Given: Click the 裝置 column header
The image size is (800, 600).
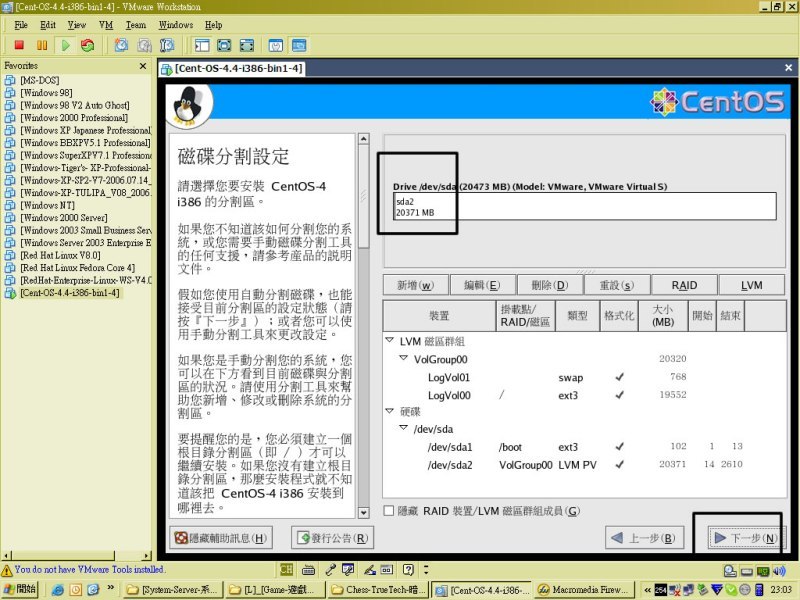Looking at the screenshot, I should pos(439,316).
